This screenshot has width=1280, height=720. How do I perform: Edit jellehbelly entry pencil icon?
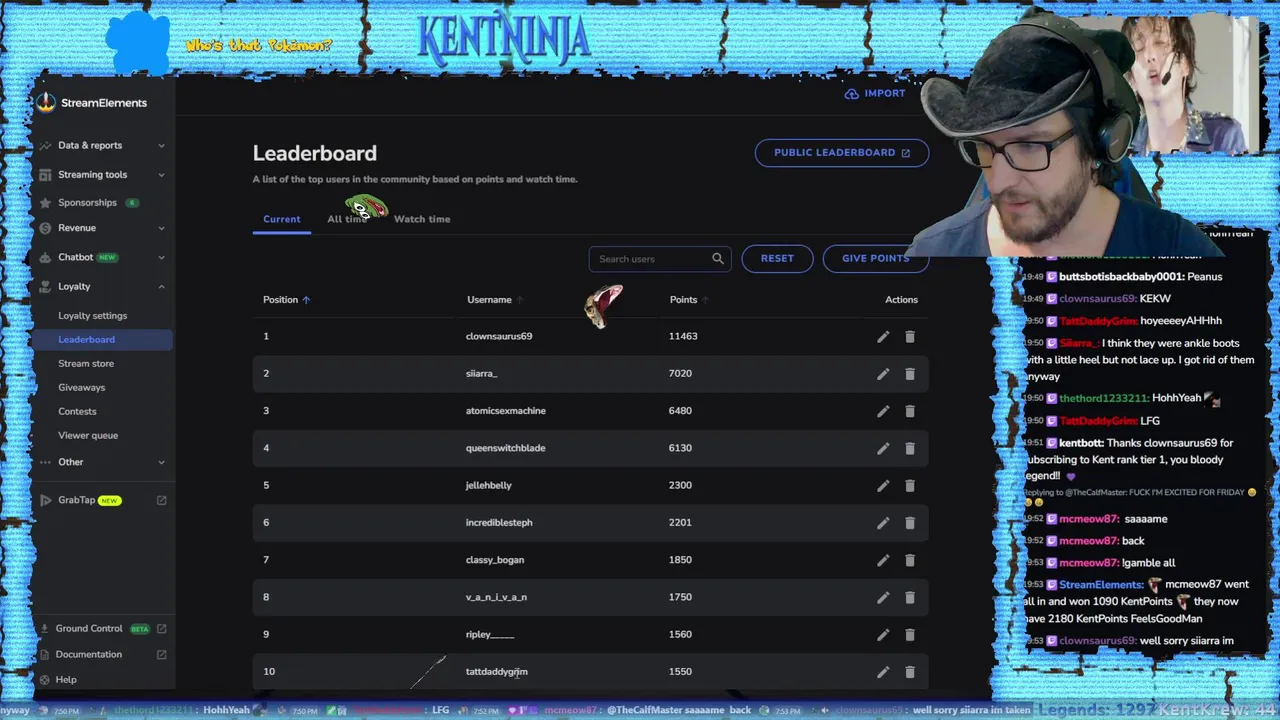tap(883, 486)
